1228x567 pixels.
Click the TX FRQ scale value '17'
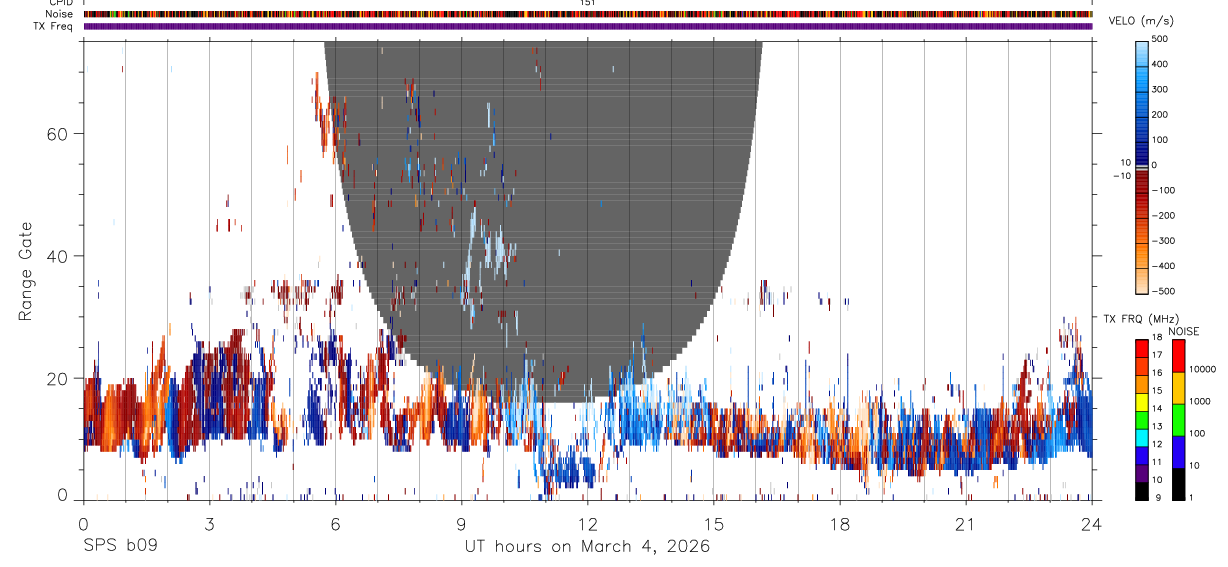click(1157, 355)
